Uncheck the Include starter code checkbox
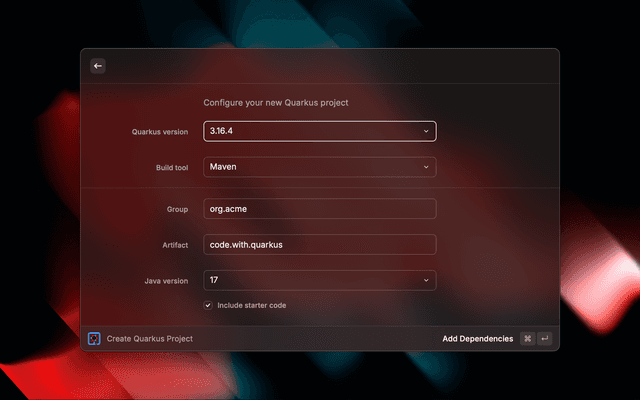This screenshot has height=400, width=640. point(208,305)
